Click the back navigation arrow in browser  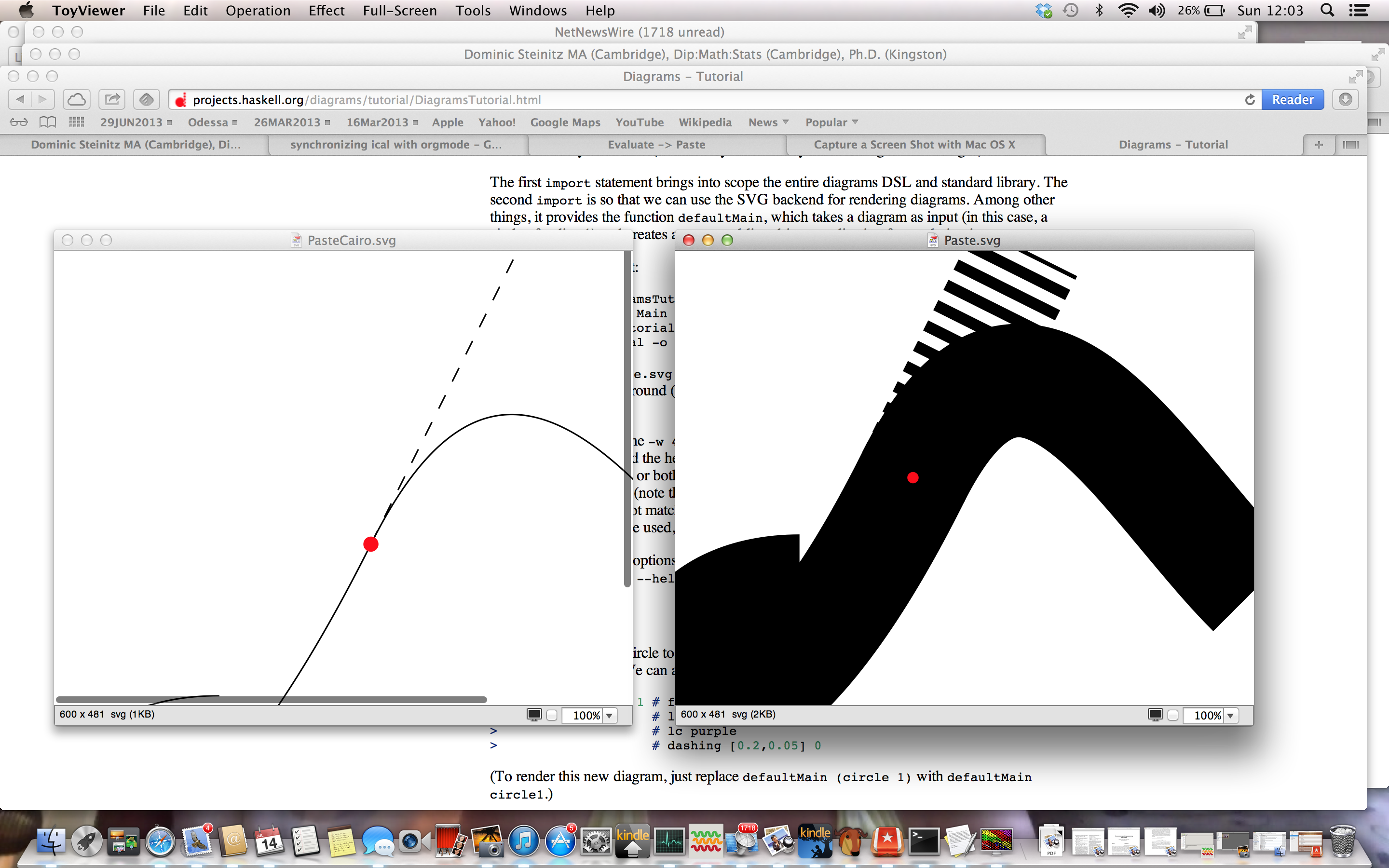(x=19, y=99)
